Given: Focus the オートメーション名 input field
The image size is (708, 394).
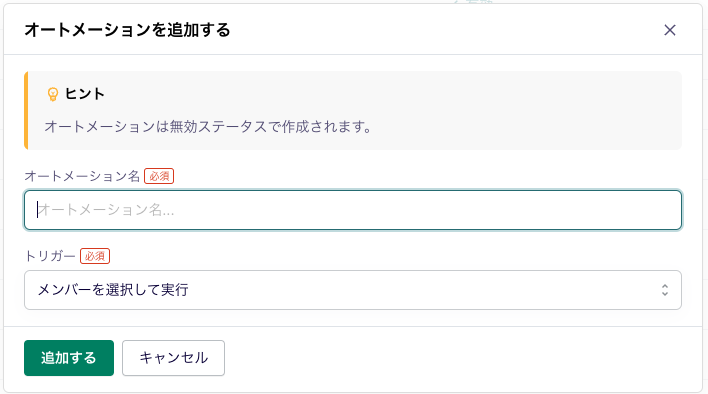Looking at the screenshot, I should click(353, 210).
